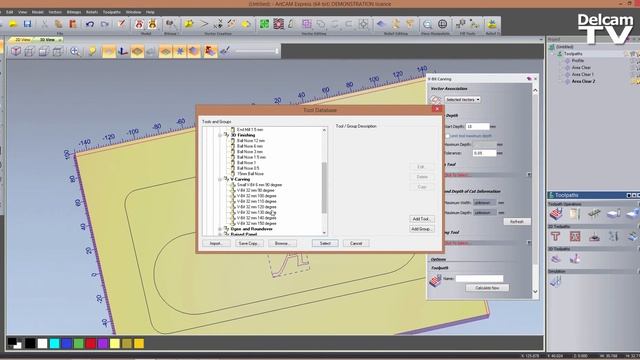Click the polyline vector creation icon
This screenshot has width=640, height=360.
click(x=203, y=24)
